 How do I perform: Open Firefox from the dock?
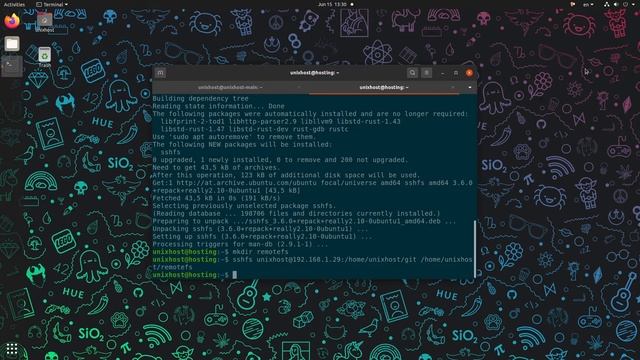tap(12, 21)
